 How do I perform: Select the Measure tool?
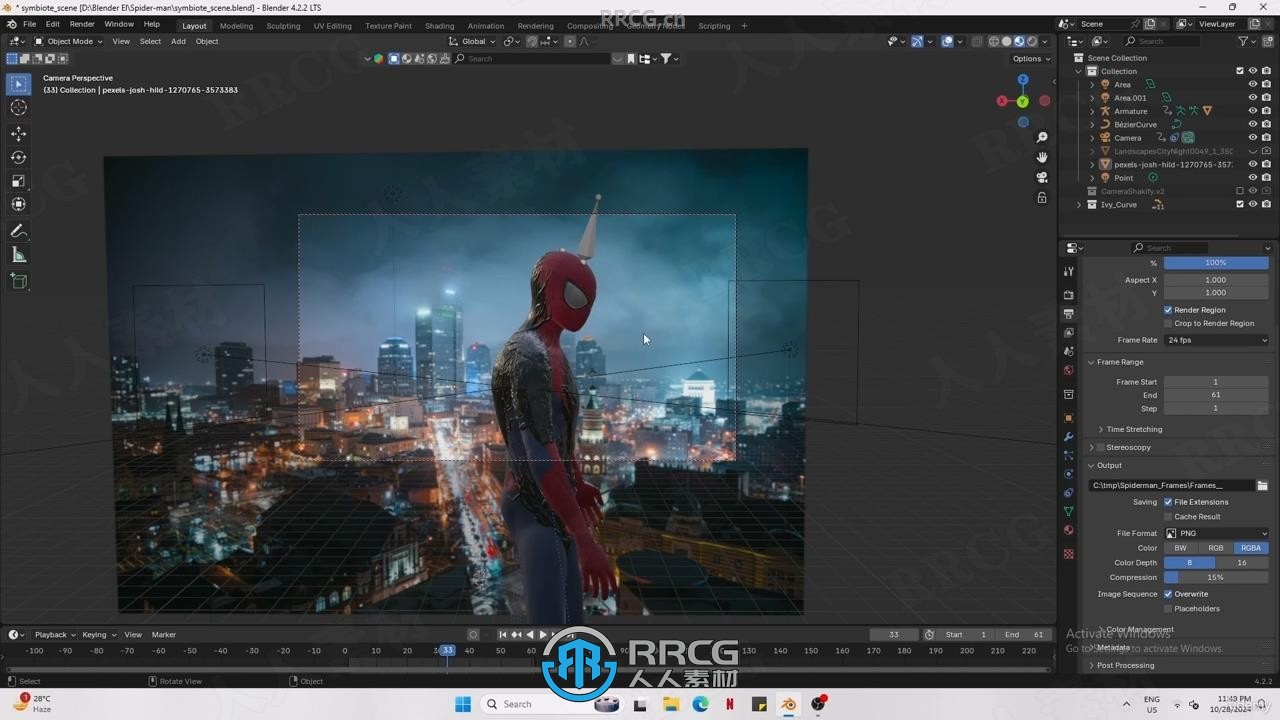point(19,255)
